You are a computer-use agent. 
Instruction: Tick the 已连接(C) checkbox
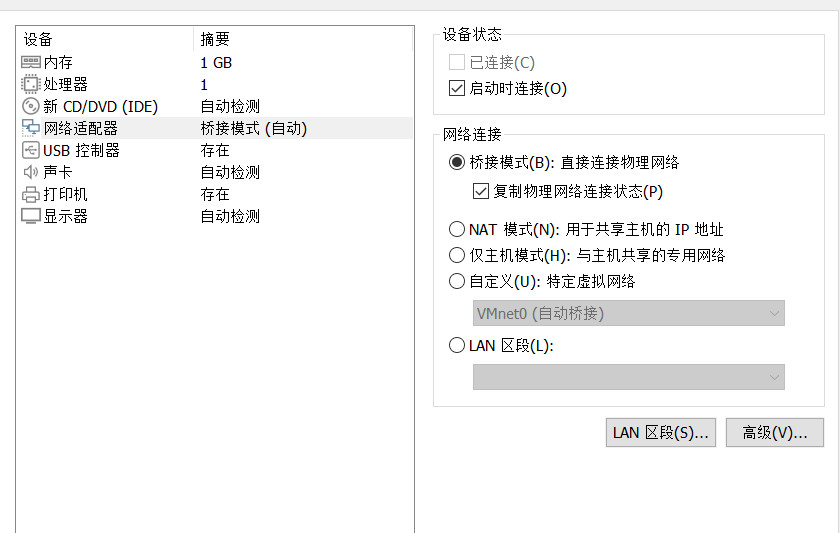[456, 62]
